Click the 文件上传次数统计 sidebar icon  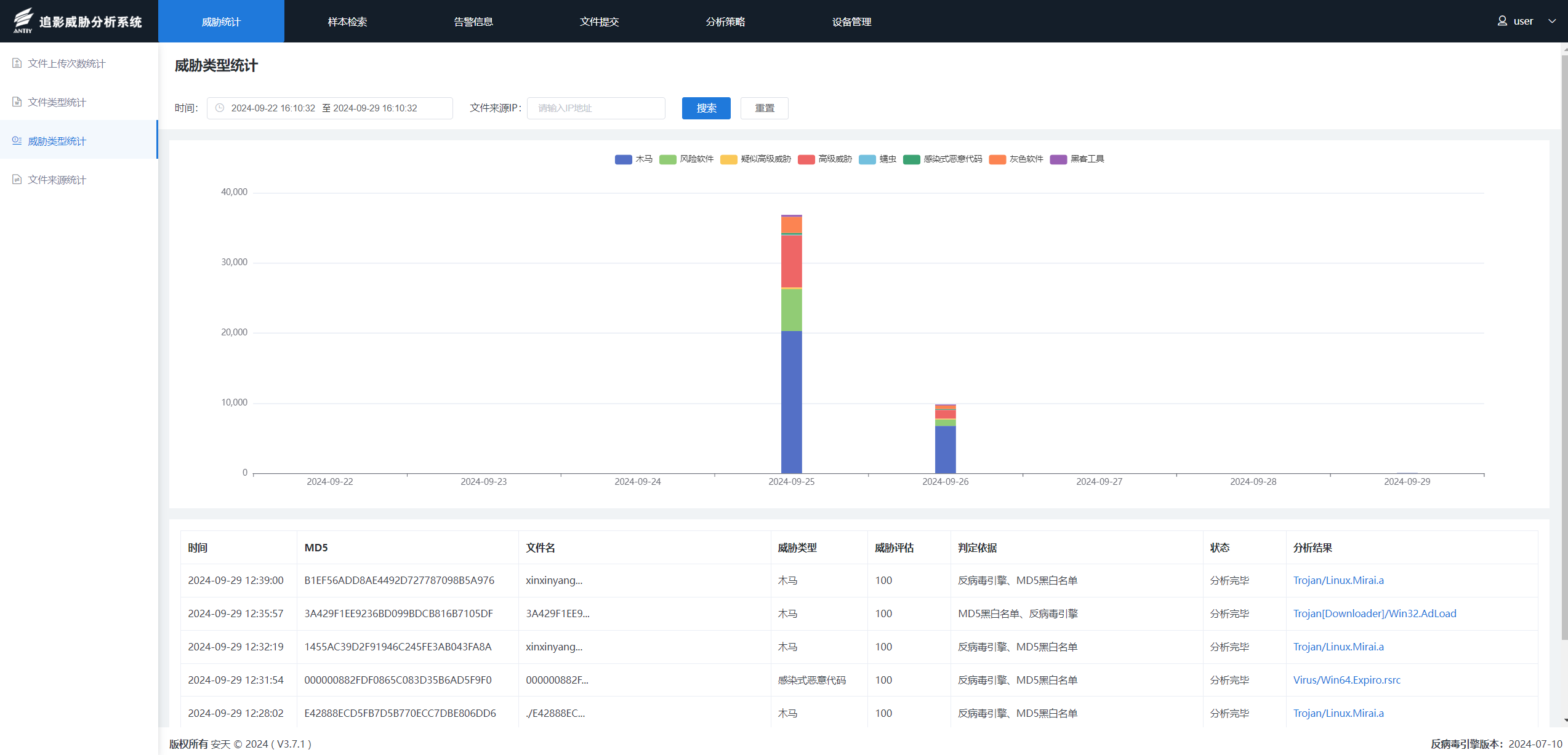coord(17,63)
